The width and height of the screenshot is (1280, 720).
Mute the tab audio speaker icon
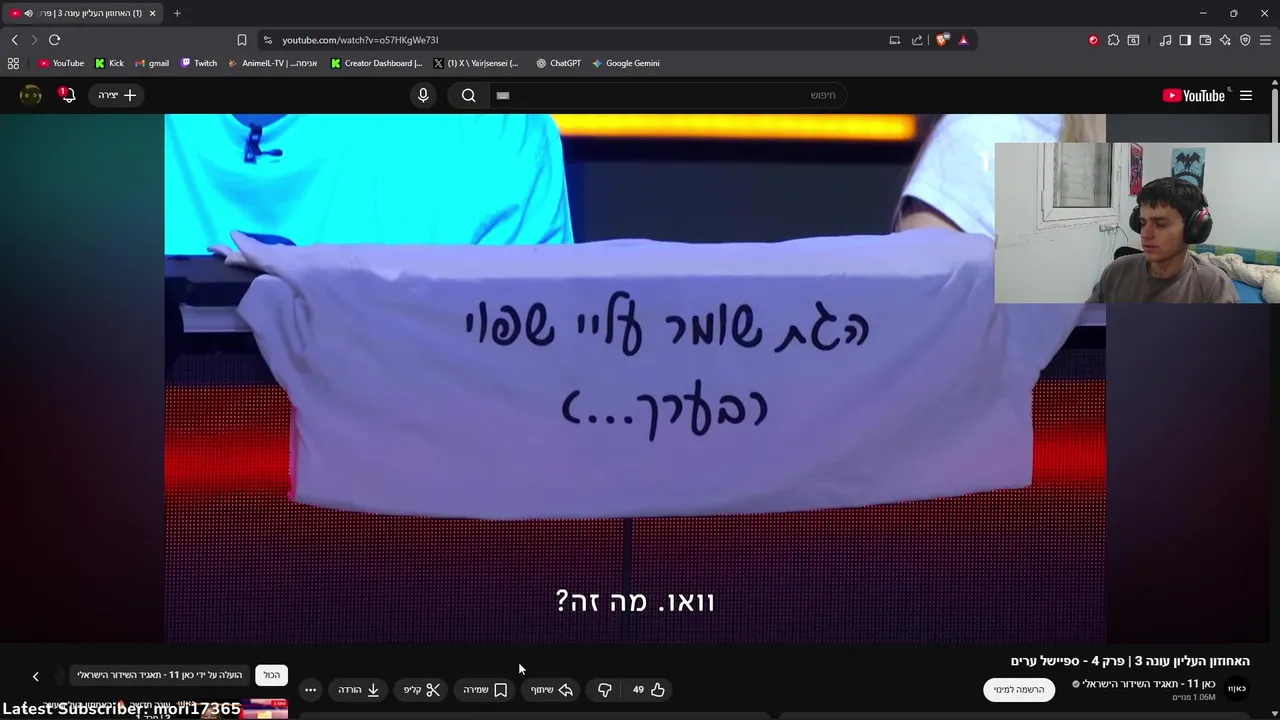coord(28,13)
